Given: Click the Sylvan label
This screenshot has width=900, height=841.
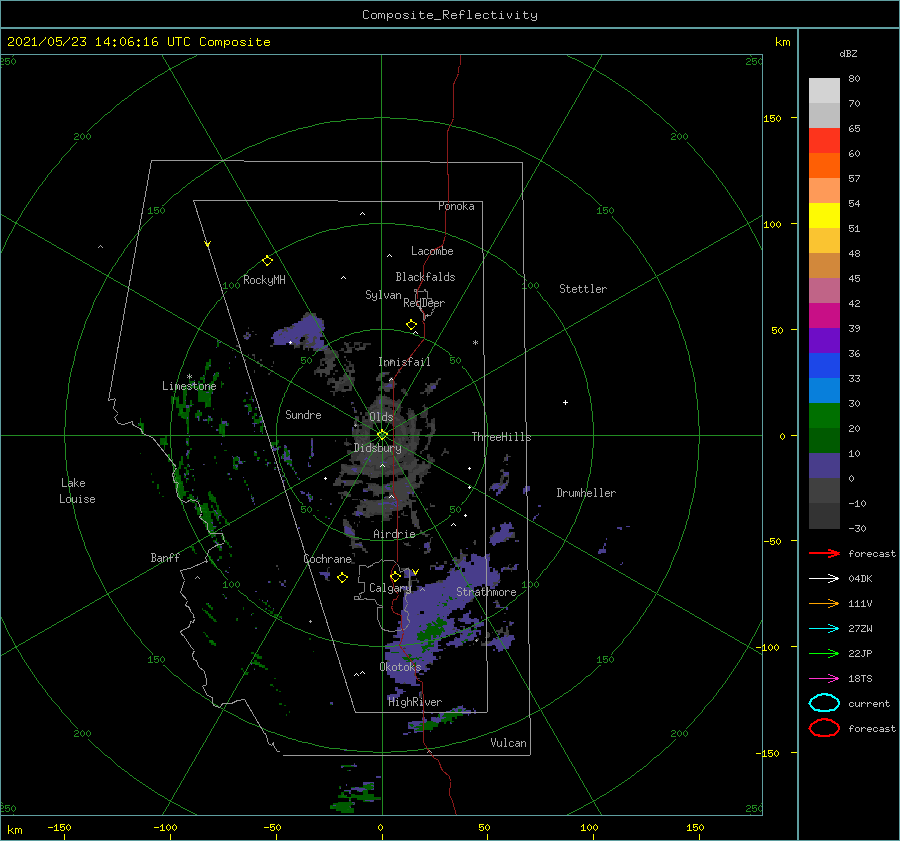Looking at the screenshot, I should (x=383, y=295).
